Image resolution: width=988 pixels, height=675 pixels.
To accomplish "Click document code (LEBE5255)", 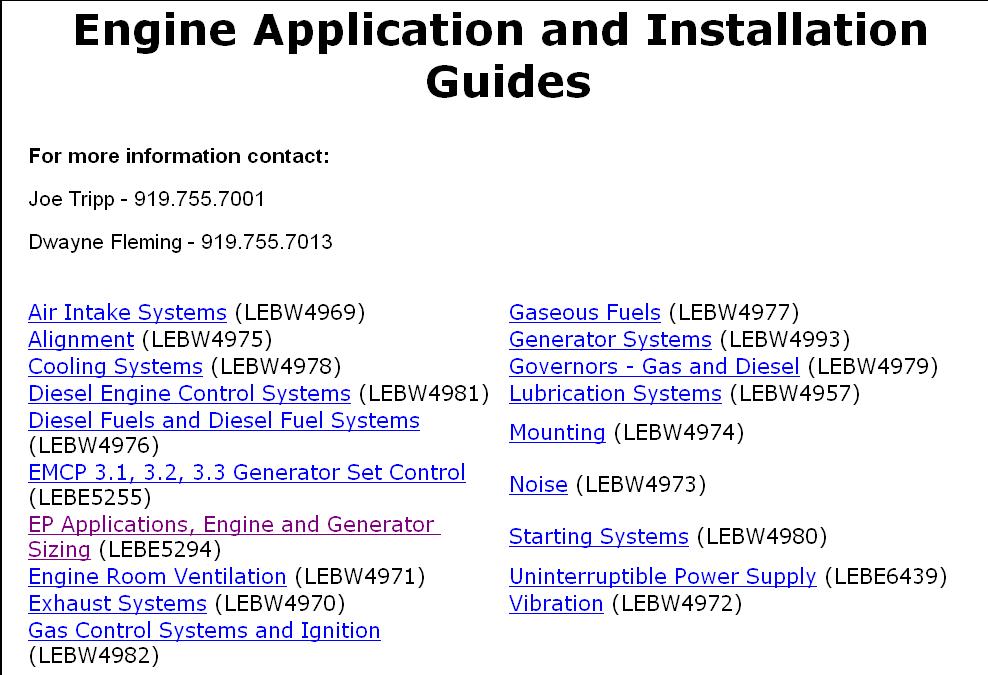I will pyautogui.click(x=90, y=498).
